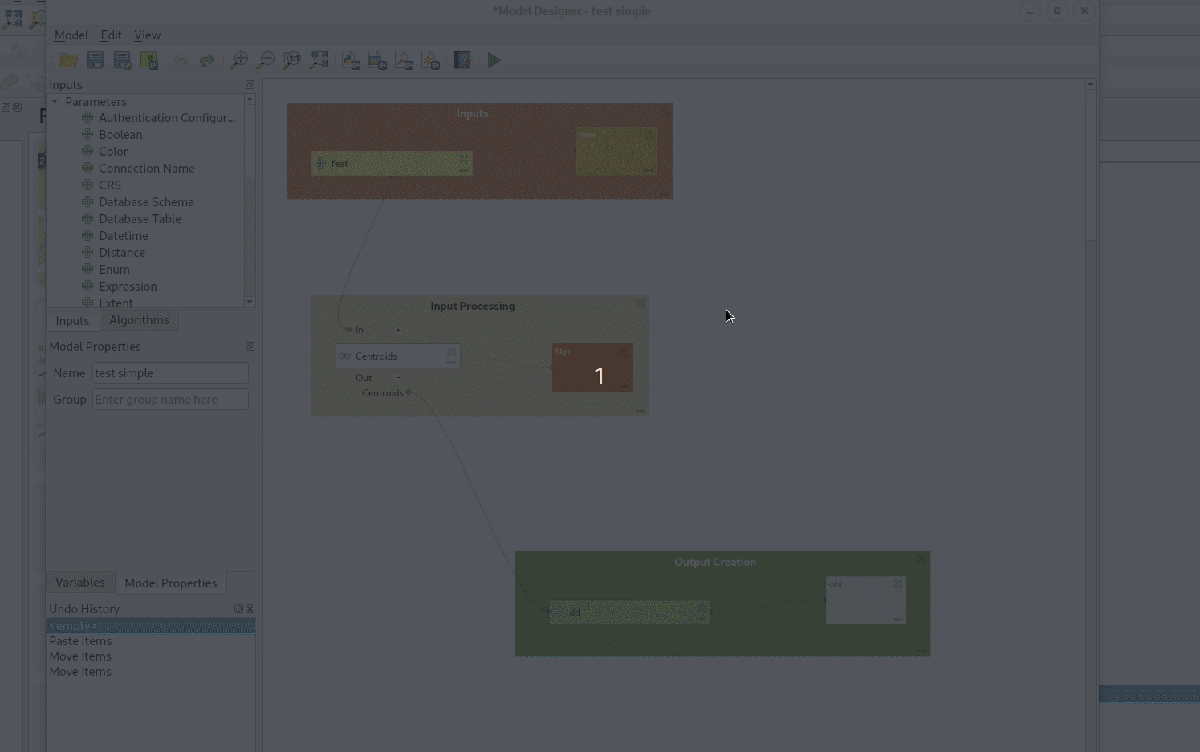Click the Save Model icon
Screen dimensions: 1200x752
[x=95, y=61]
